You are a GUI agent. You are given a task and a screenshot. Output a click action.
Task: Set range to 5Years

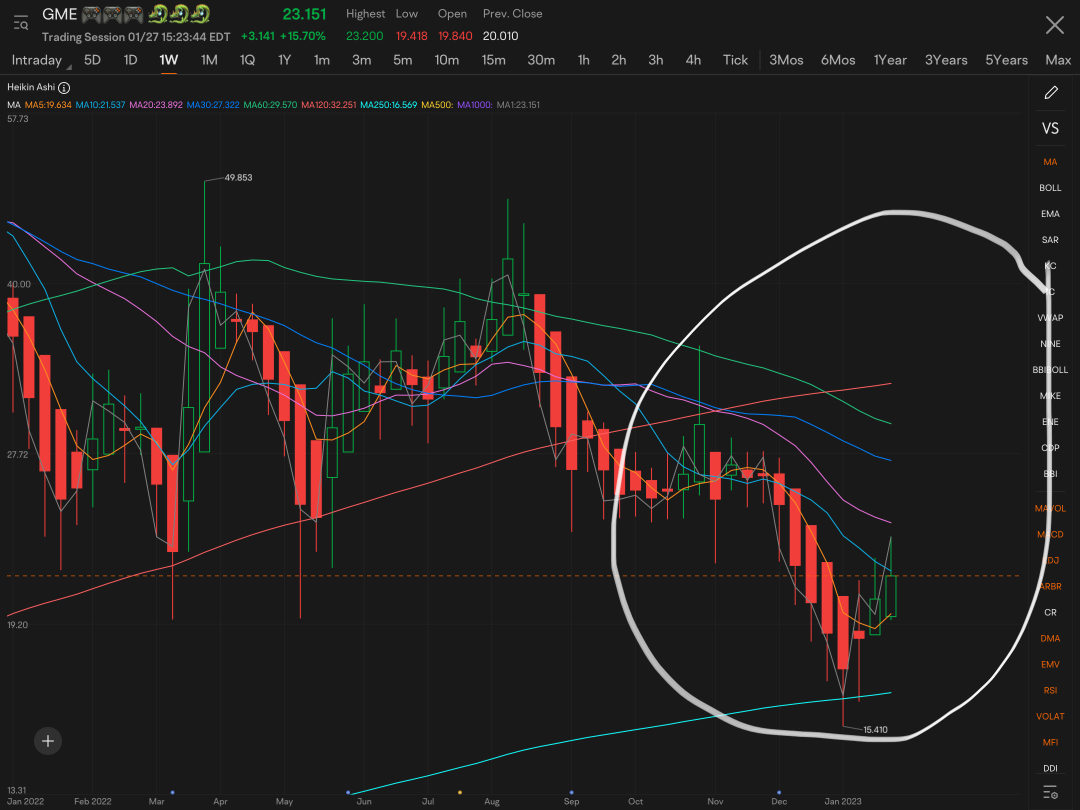1006,60
